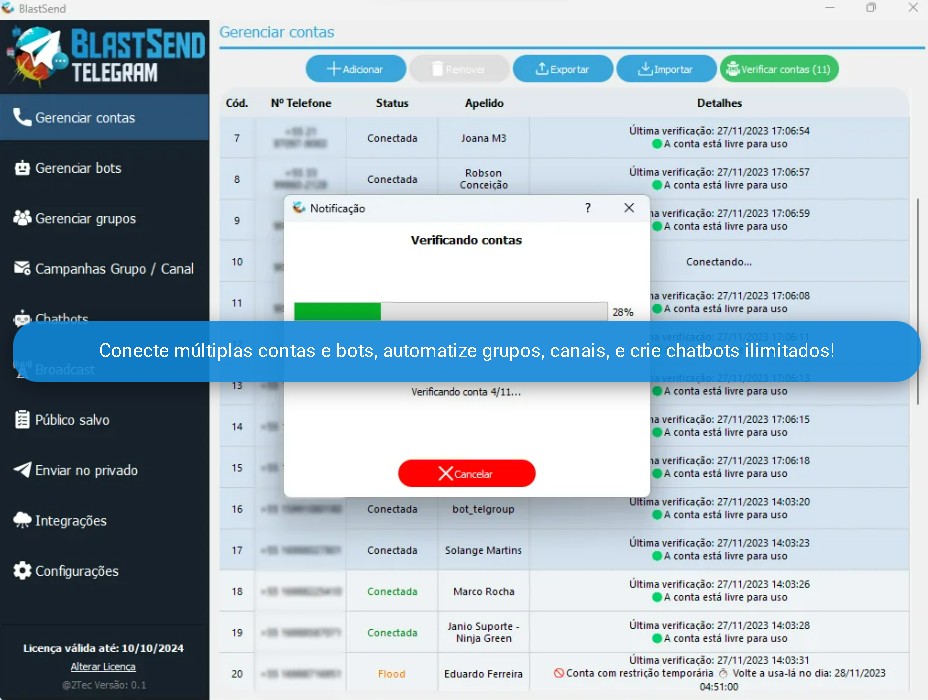Select the people icon for Gerenciar grupos
This screenshot has height=700, width=928.
[21, 218]
